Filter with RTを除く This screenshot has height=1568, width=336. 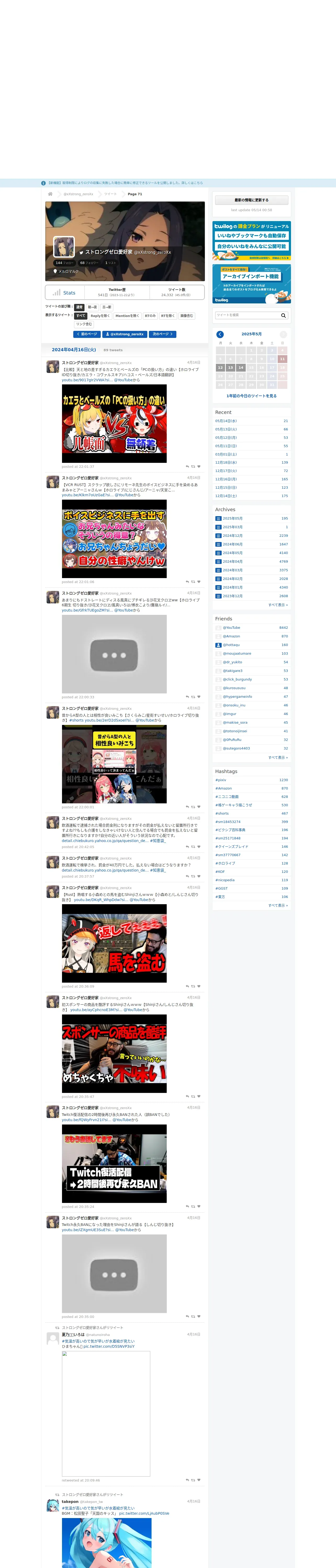point(168,316)
